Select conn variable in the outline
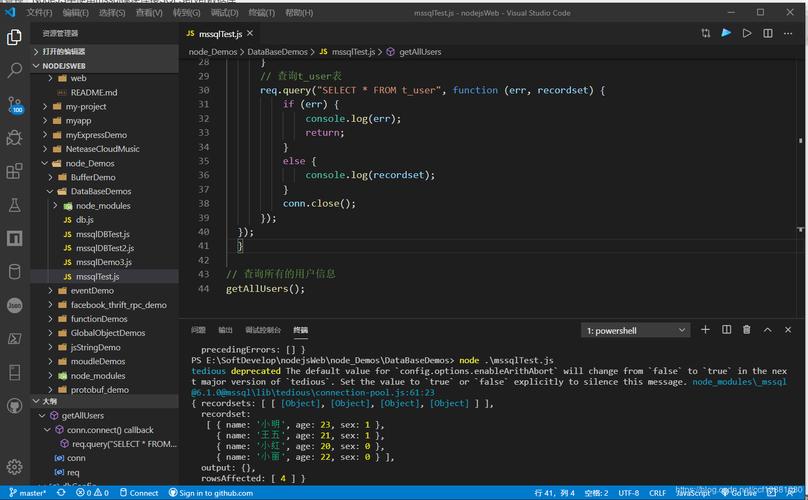The image size is (808, 500). point(76,458)
